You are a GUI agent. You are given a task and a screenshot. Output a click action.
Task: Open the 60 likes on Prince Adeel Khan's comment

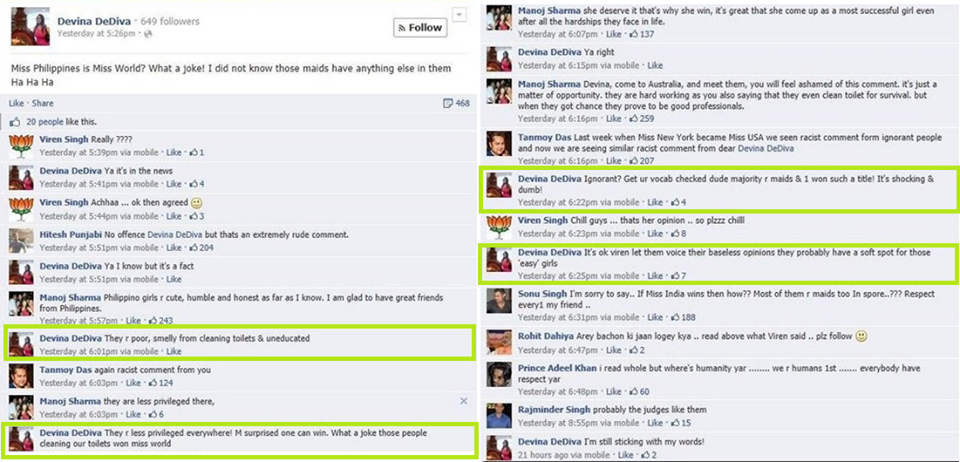pyautogui.click(x=639, y=392)
